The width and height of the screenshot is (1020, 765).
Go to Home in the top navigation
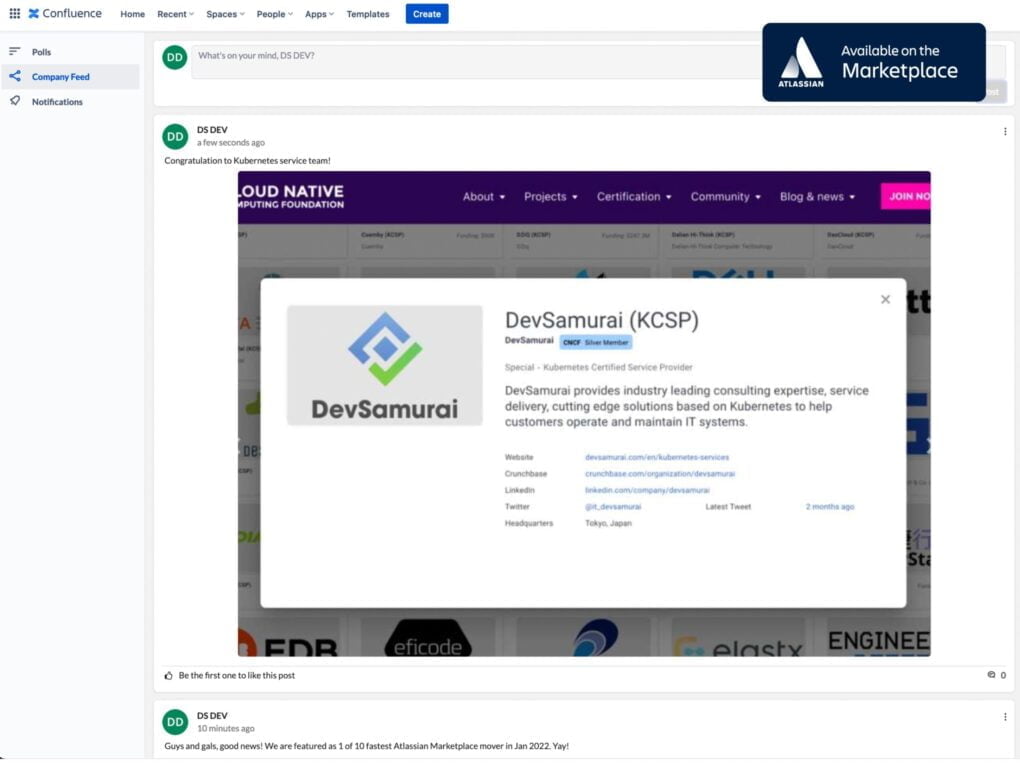tap(133, 14)
